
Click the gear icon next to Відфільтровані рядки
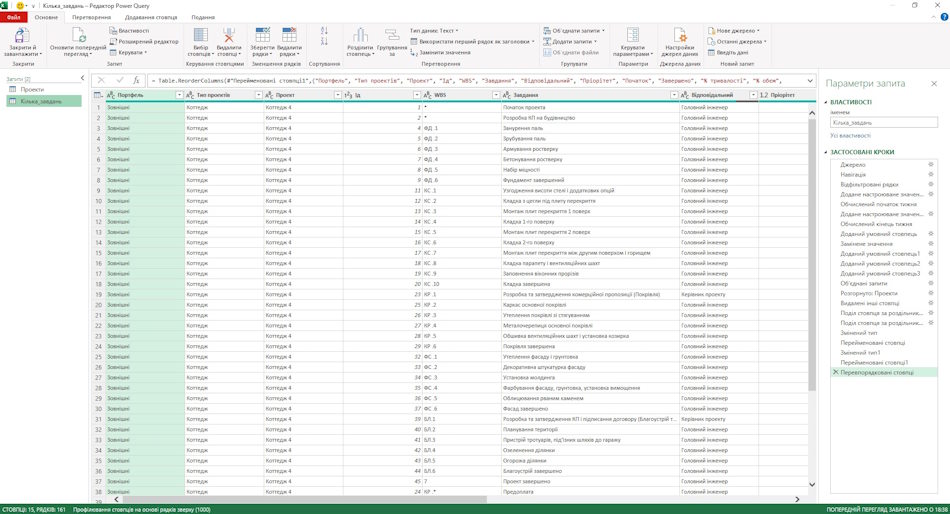click(931, 184)
